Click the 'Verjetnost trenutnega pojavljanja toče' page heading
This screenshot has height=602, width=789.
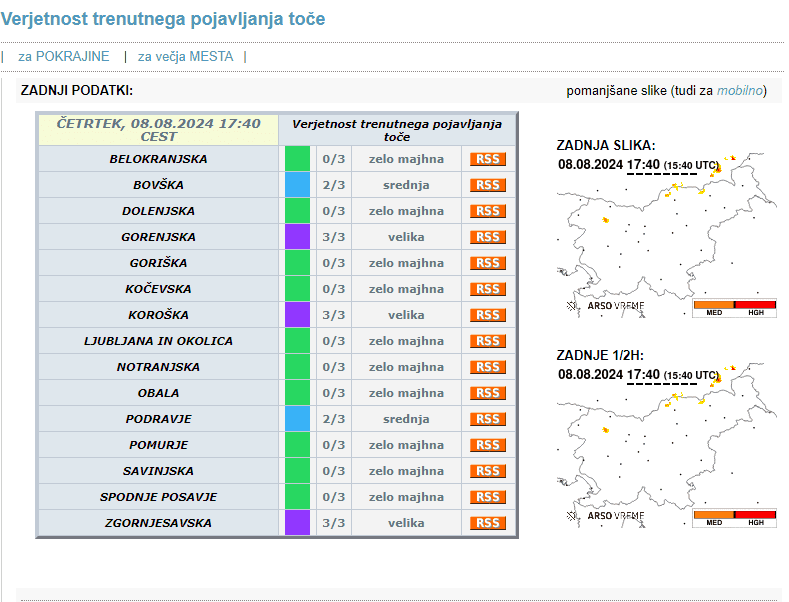pos(163,19)
